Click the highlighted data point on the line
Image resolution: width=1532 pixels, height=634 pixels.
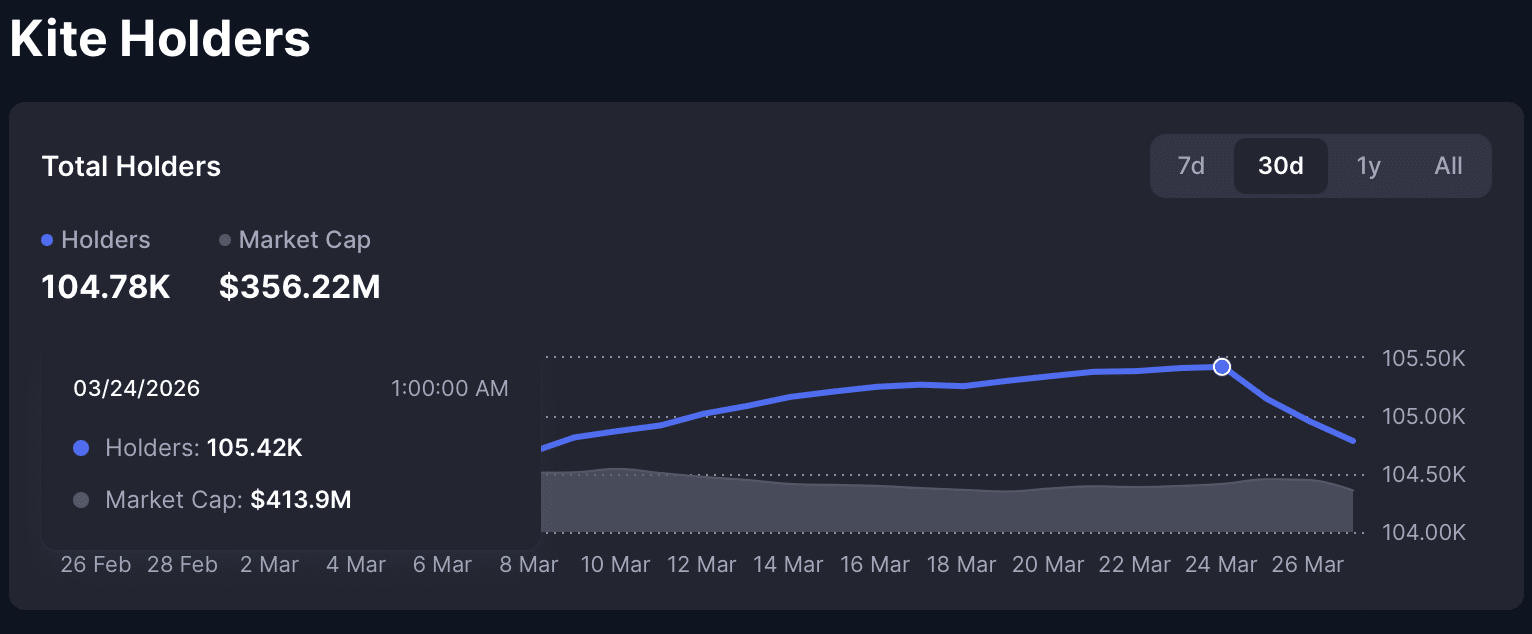point(1221,367)
